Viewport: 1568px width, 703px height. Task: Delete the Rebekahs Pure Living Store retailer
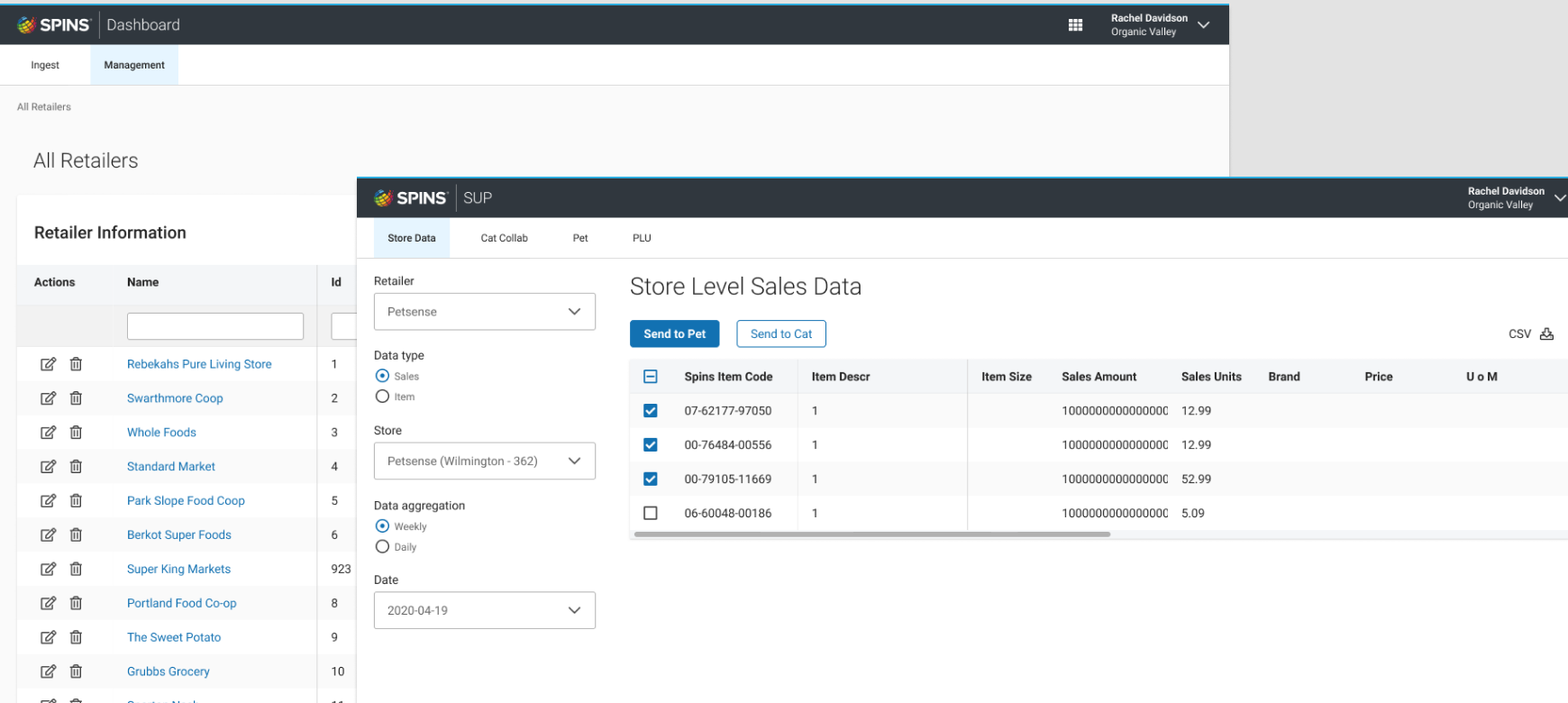coord(76,364)
